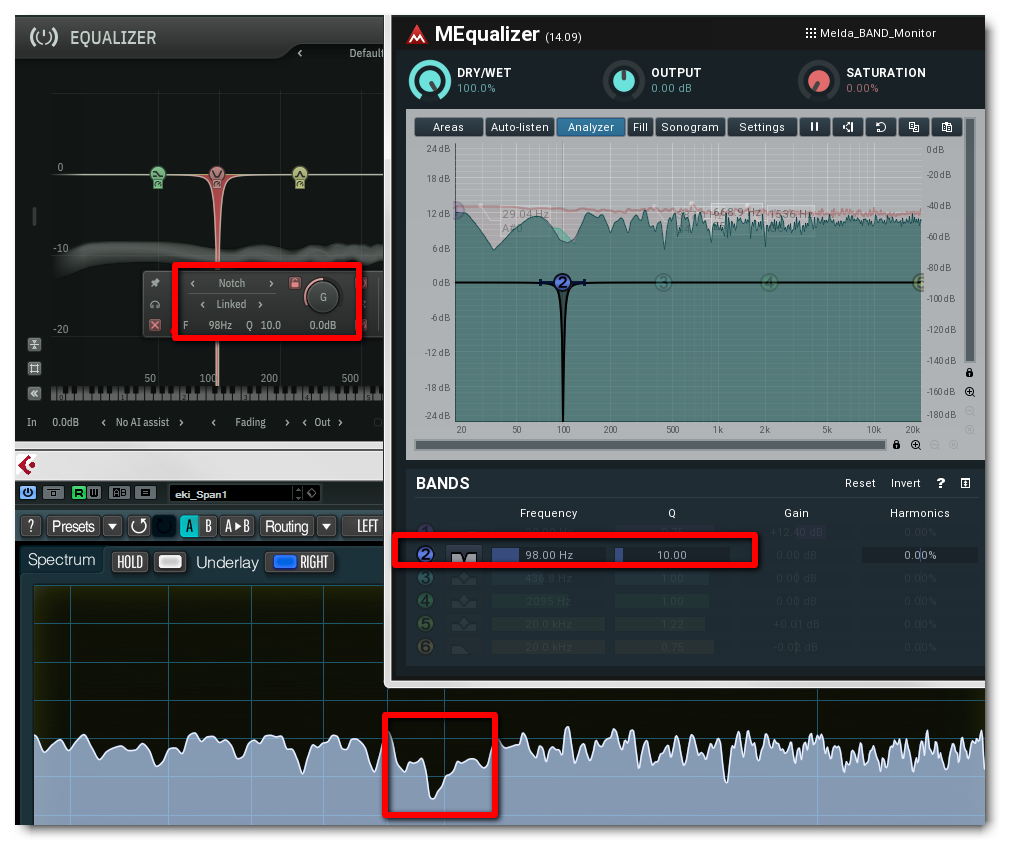Image resolution: width=1012 pixels, height=852 pixels.
Task: Select previous filter type before Notch
Action: 192,283
